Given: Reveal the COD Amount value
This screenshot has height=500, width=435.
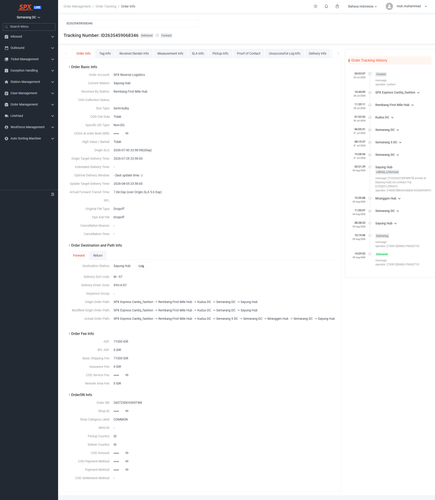Looking at the screenshot, I should coord(127,453).
